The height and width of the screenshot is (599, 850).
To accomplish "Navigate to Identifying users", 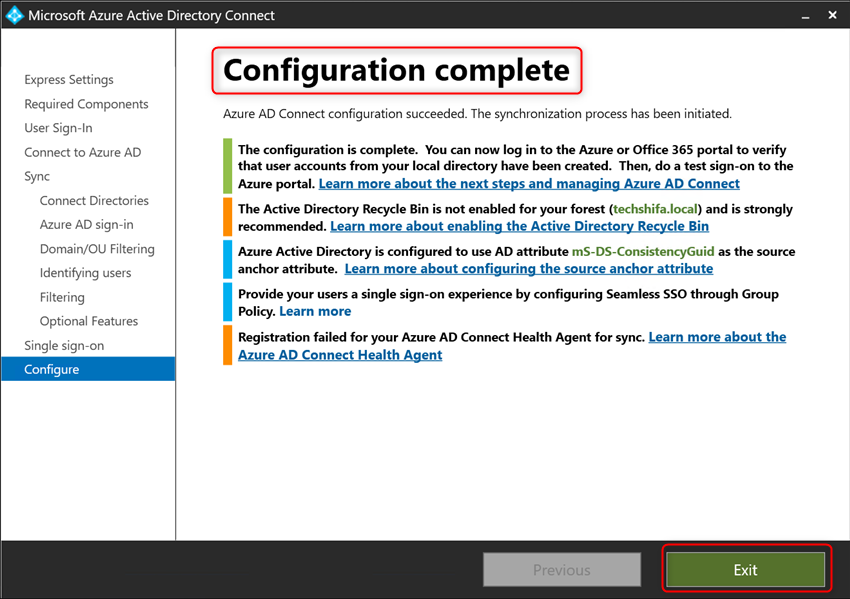I will point(85,272).
